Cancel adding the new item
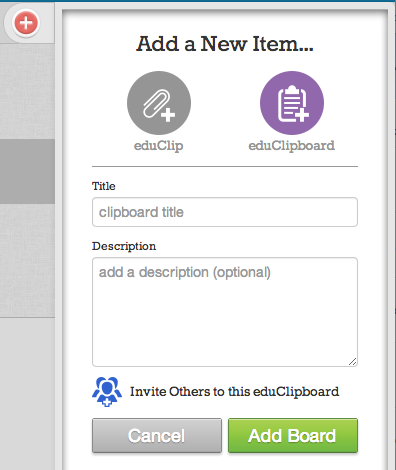This screenshot has width=396, height=470. pos(157,436)
